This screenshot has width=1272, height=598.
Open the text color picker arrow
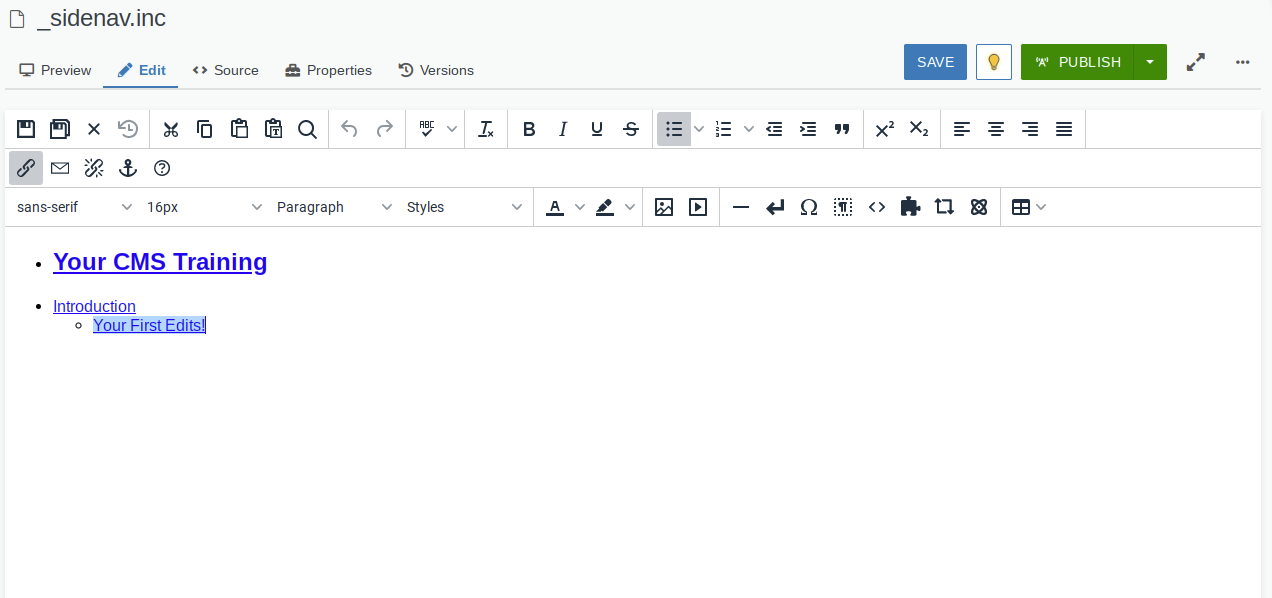point(580,207)
